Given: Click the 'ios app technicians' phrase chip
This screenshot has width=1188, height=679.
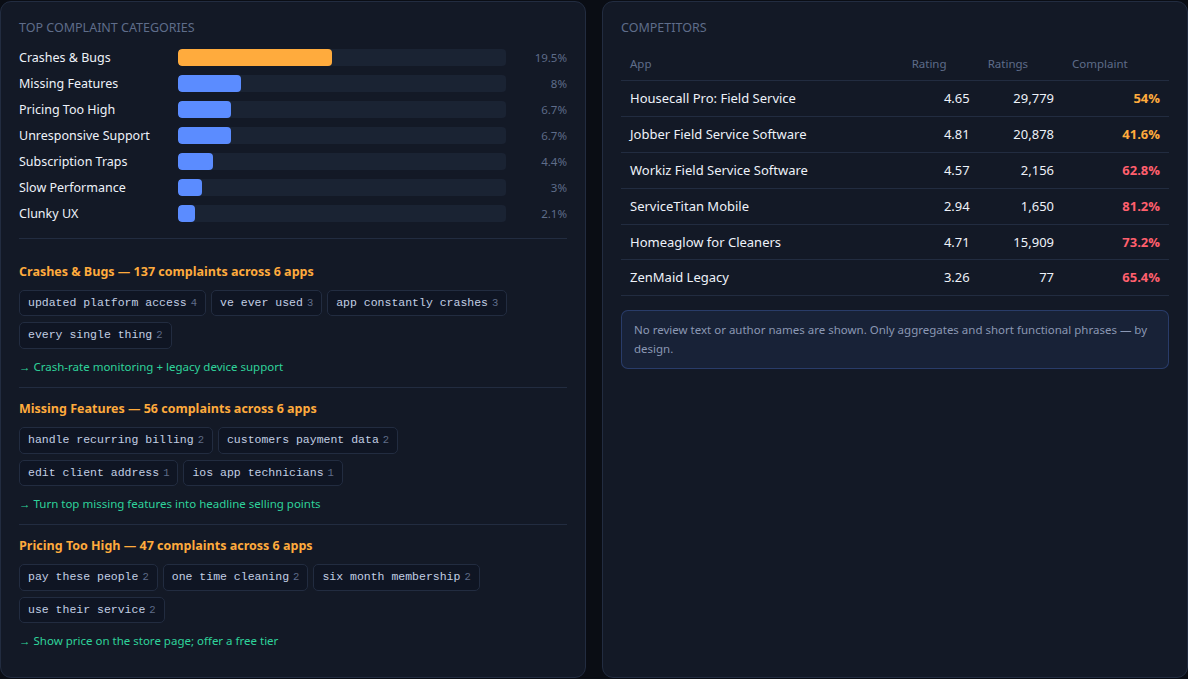Looking at the screenshot, I should [263, 473].
